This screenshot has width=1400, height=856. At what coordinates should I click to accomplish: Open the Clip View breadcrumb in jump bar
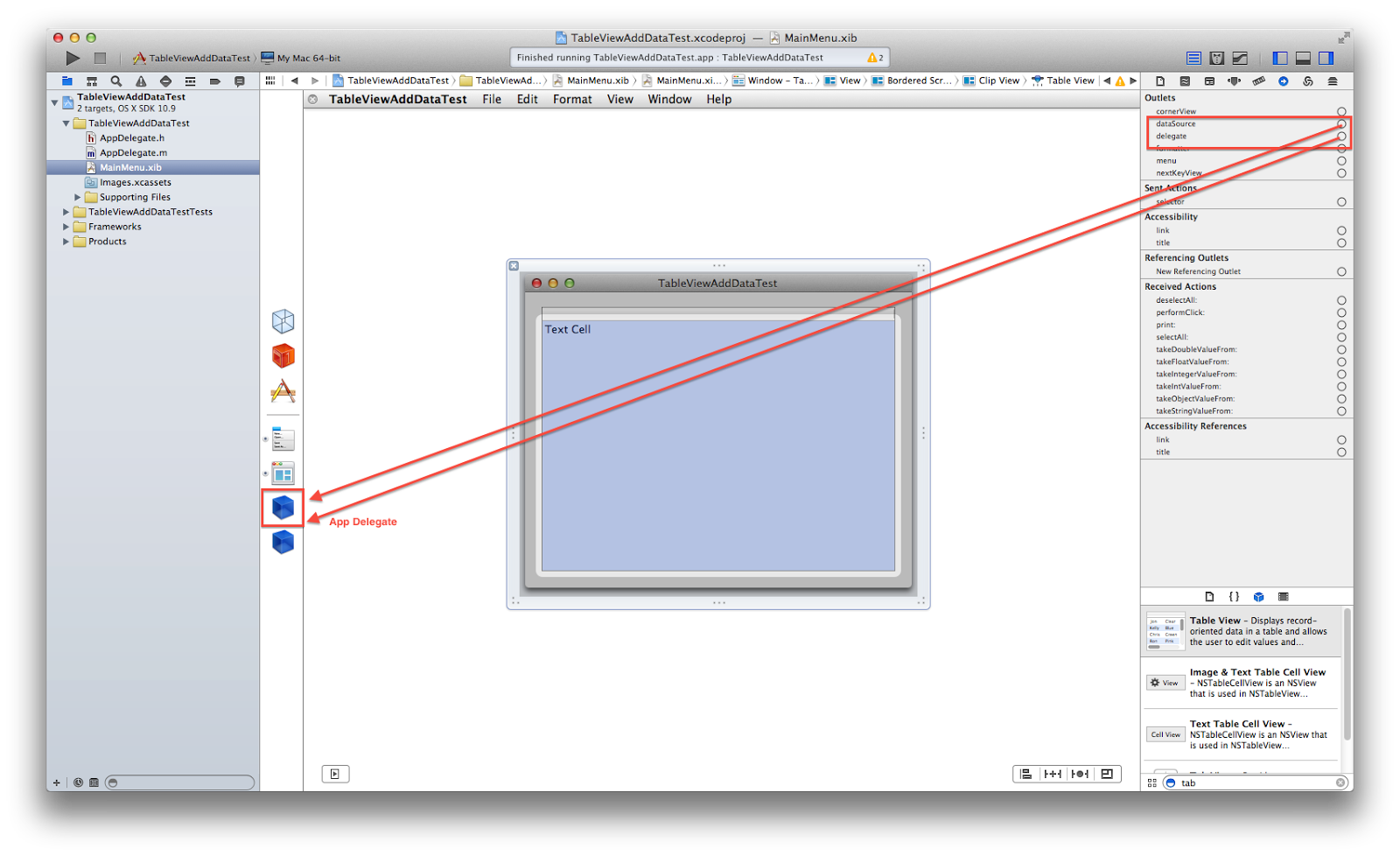pyautogui.click(x=991, y=81)
